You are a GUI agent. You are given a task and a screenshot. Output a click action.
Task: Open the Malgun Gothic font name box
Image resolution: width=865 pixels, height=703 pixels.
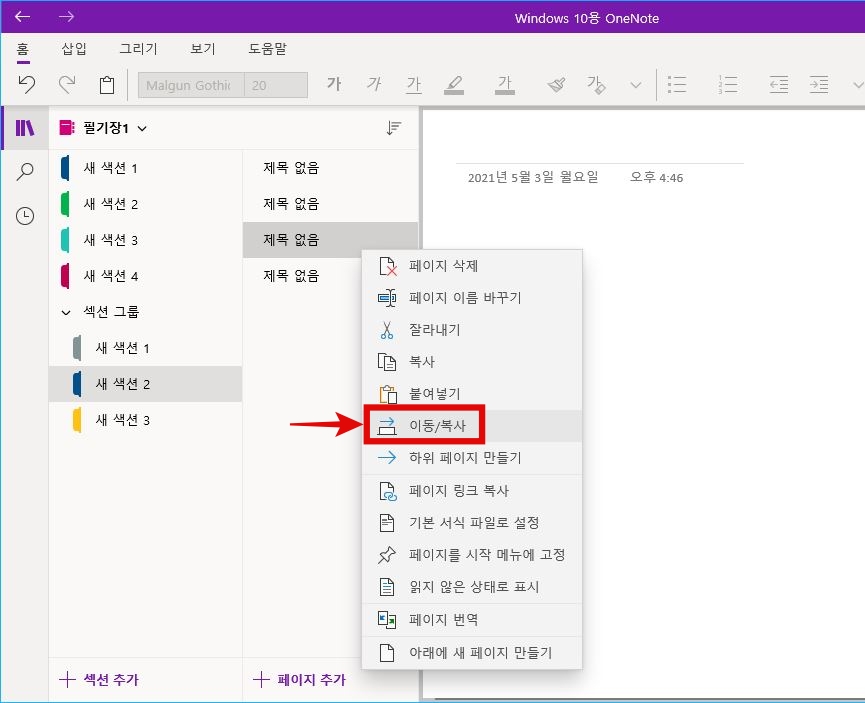(191, 85)
